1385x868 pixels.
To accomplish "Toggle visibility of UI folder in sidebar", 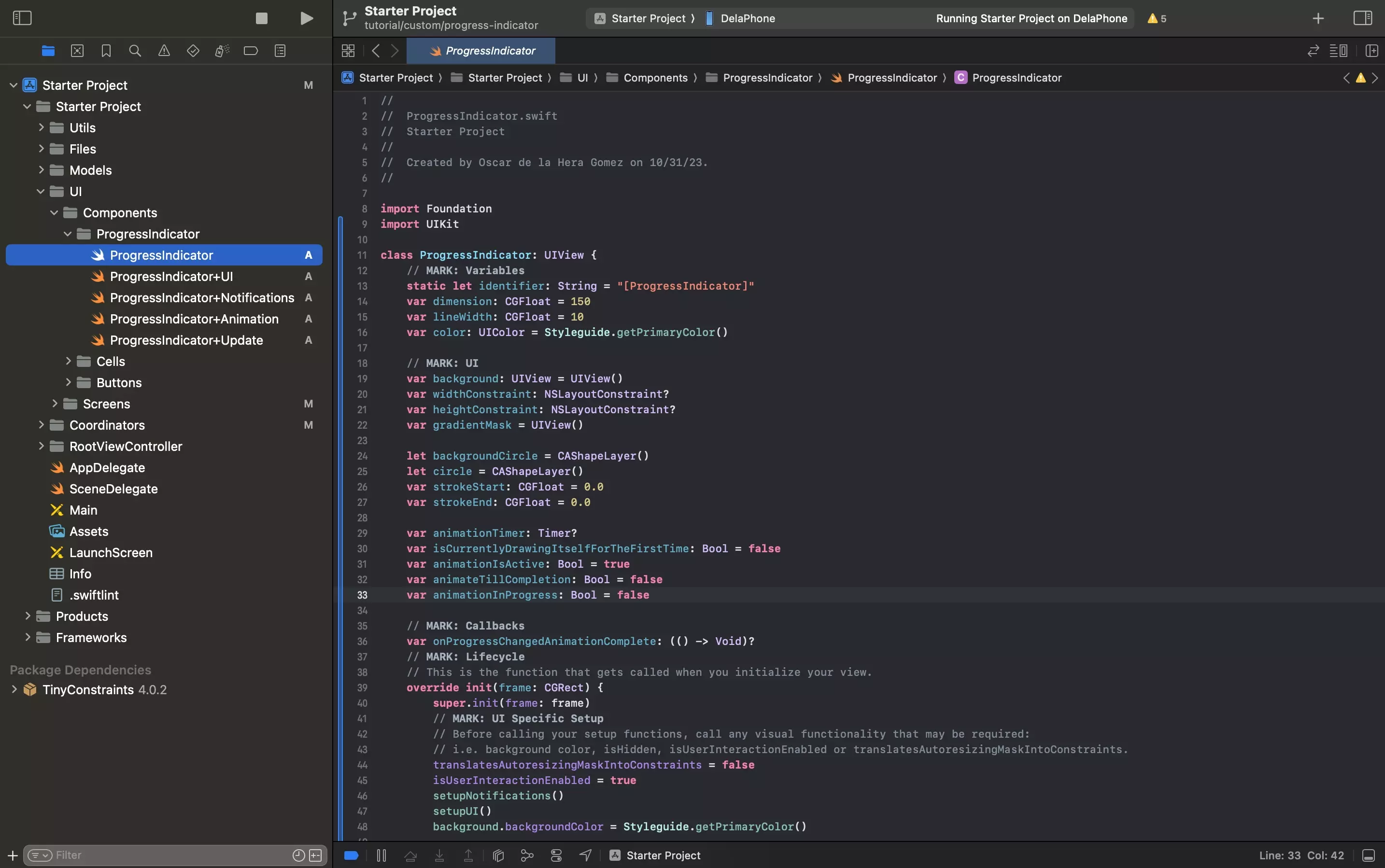I will tap(39, 191).
